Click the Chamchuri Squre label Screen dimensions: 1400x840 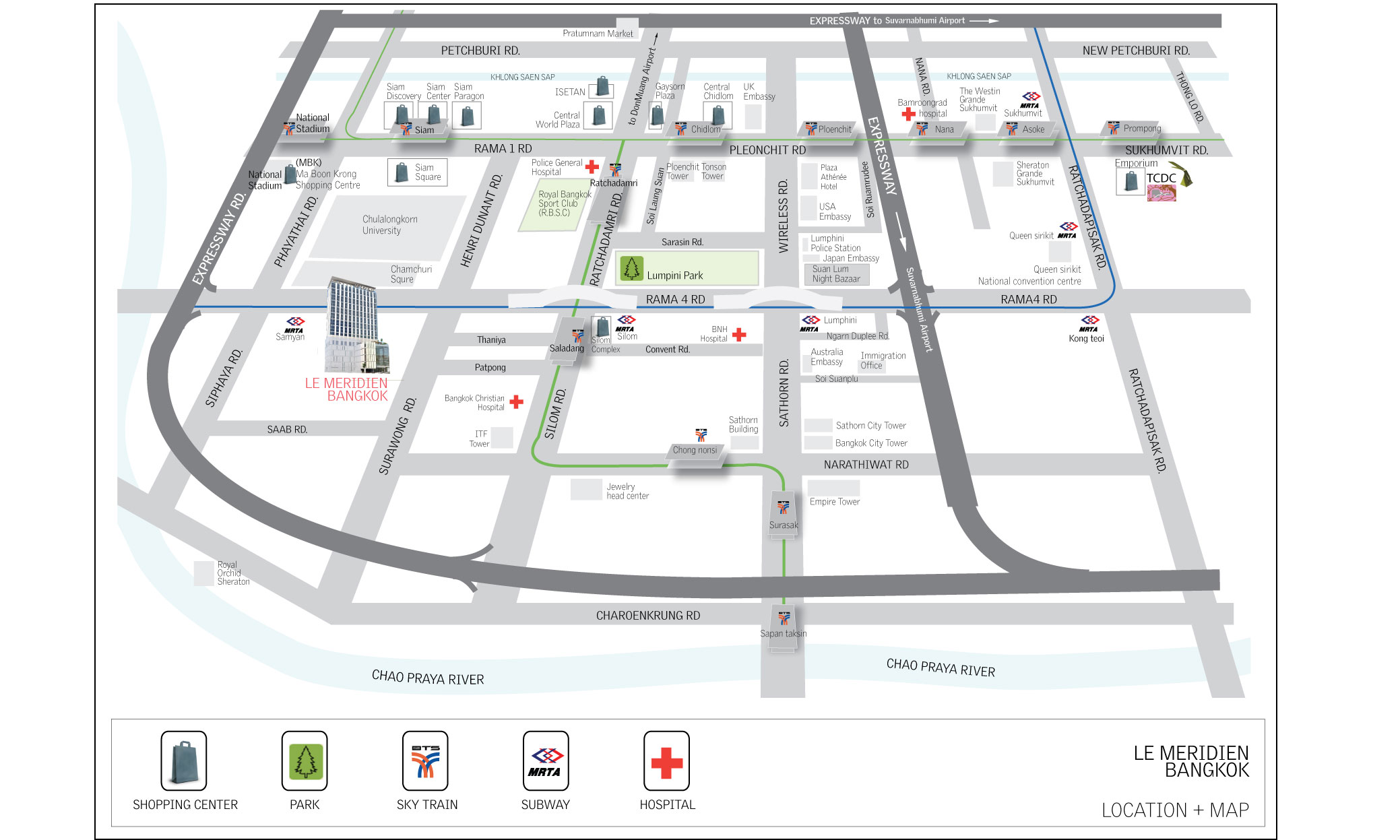coord(411,274)
